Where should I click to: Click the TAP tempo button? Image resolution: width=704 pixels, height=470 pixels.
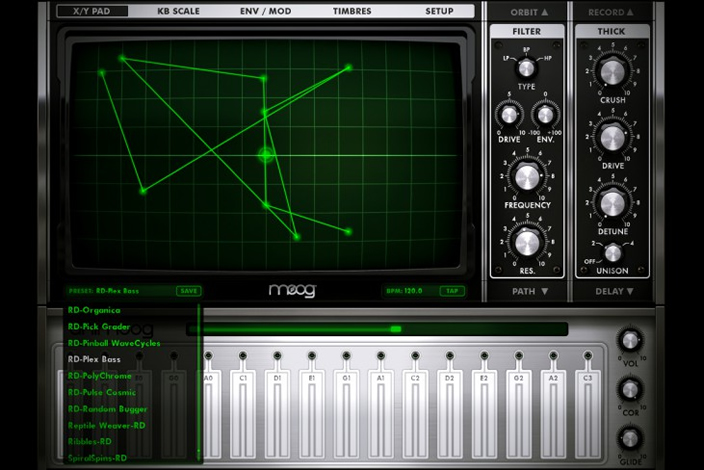[452, 291]
